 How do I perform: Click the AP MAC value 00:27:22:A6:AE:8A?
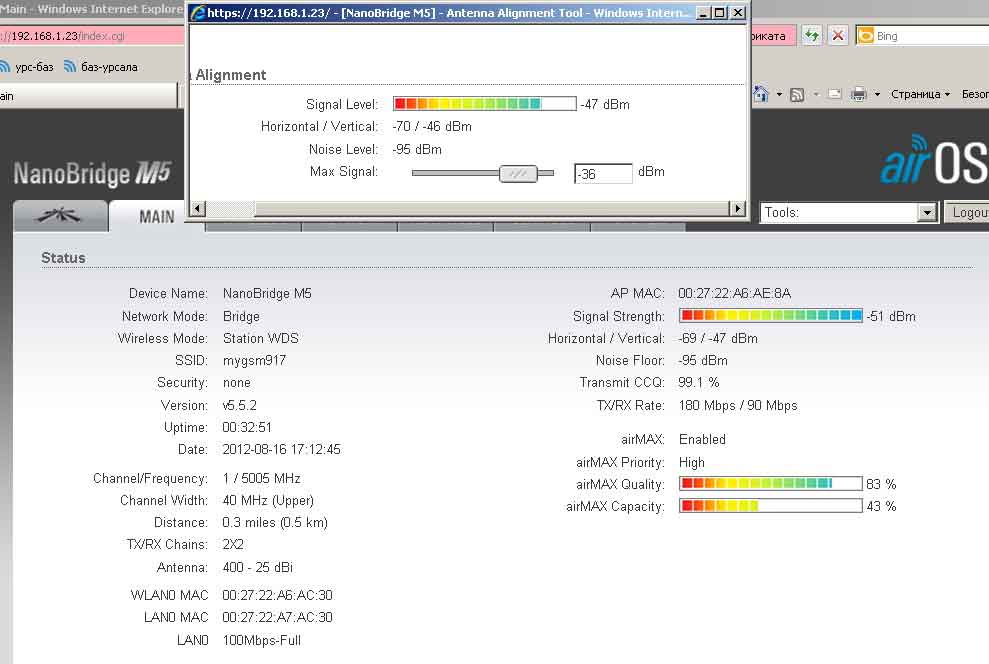734,293
